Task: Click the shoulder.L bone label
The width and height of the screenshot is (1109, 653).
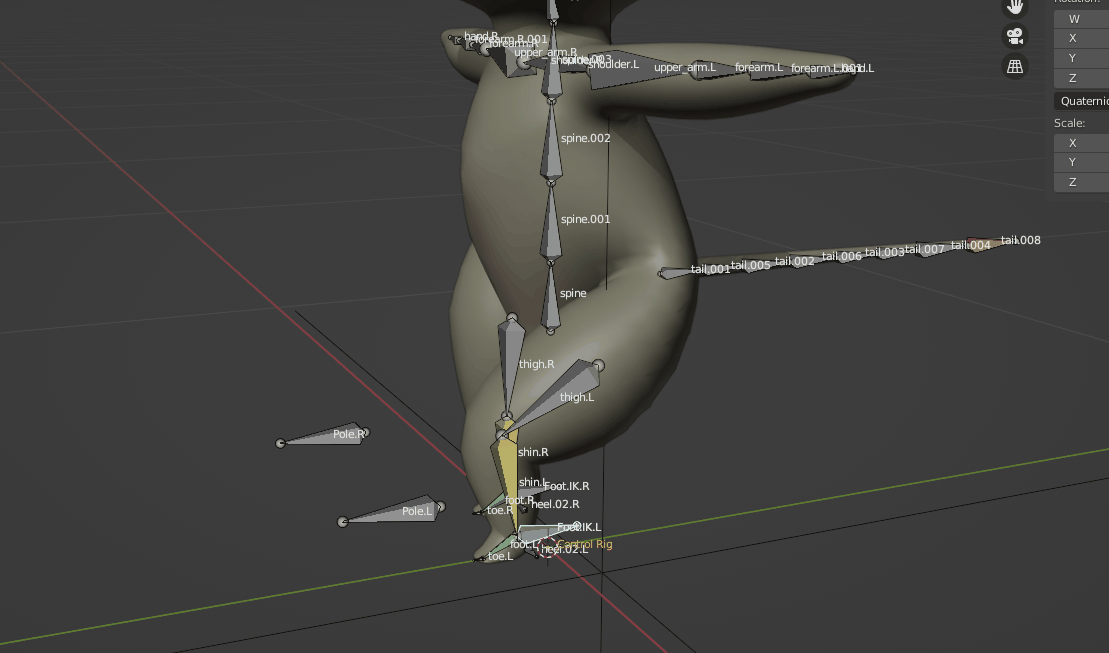Action: [613, 64]
